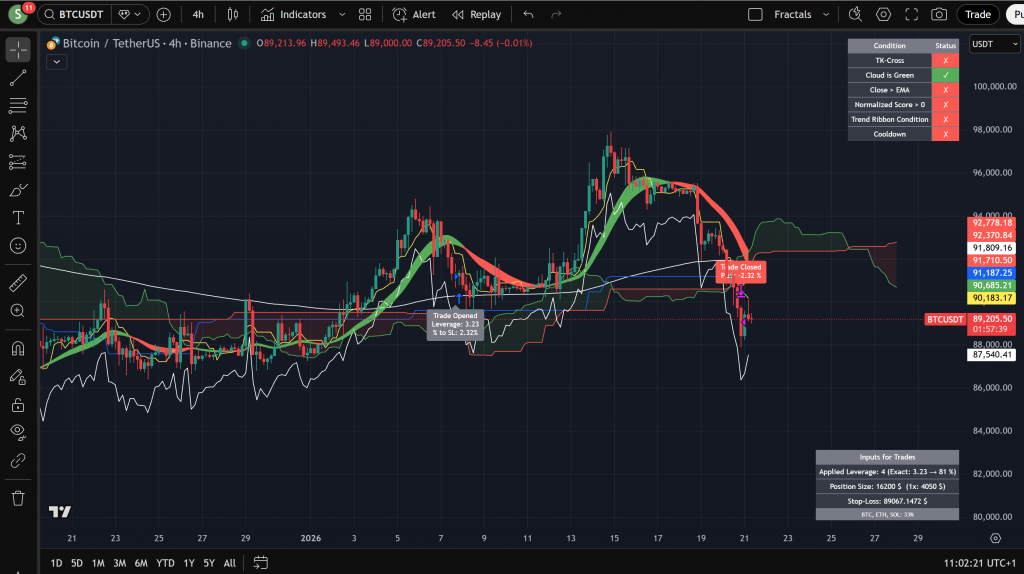
Task: Collapse the indicator legend chevron
Action: pyautogui.click(x=55, y=61)
